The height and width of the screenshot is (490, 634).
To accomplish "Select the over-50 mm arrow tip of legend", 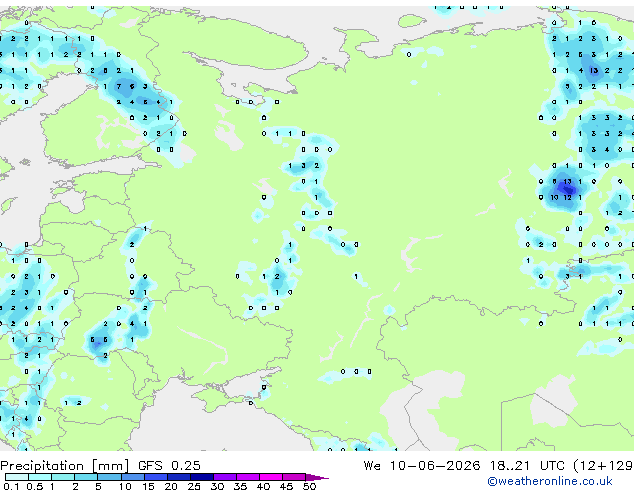I will click(317, 477).
